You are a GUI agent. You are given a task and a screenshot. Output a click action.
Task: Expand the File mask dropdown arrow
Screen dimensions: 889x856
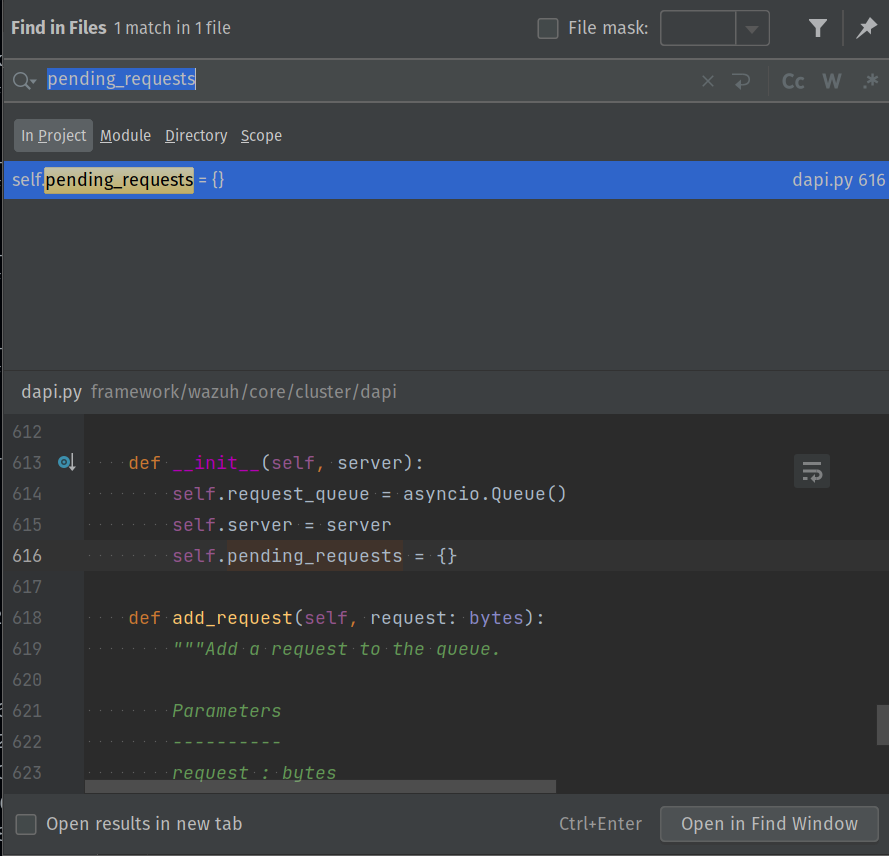pyautogui.click(x=752, y=28)
